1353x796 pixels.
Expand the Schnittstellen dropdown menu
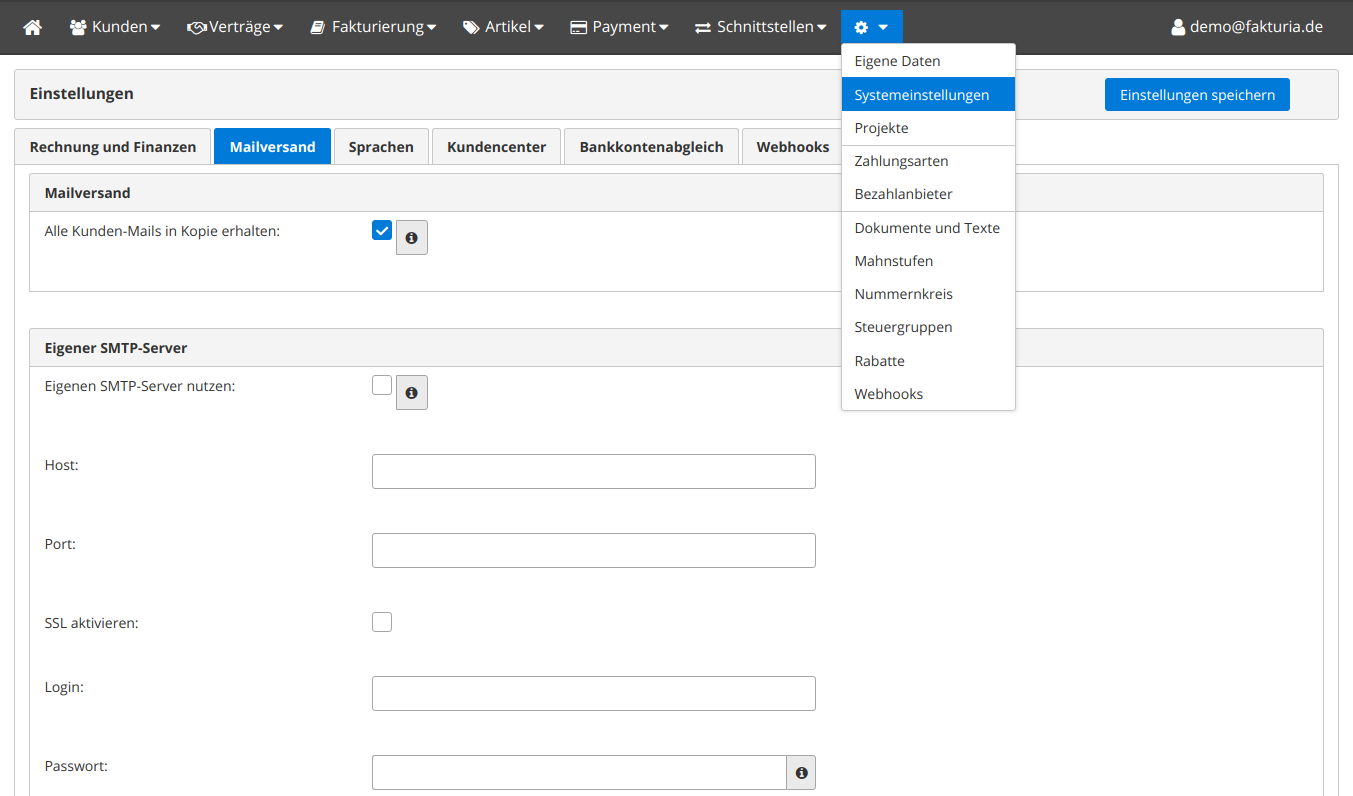click(x=761, y=27)
